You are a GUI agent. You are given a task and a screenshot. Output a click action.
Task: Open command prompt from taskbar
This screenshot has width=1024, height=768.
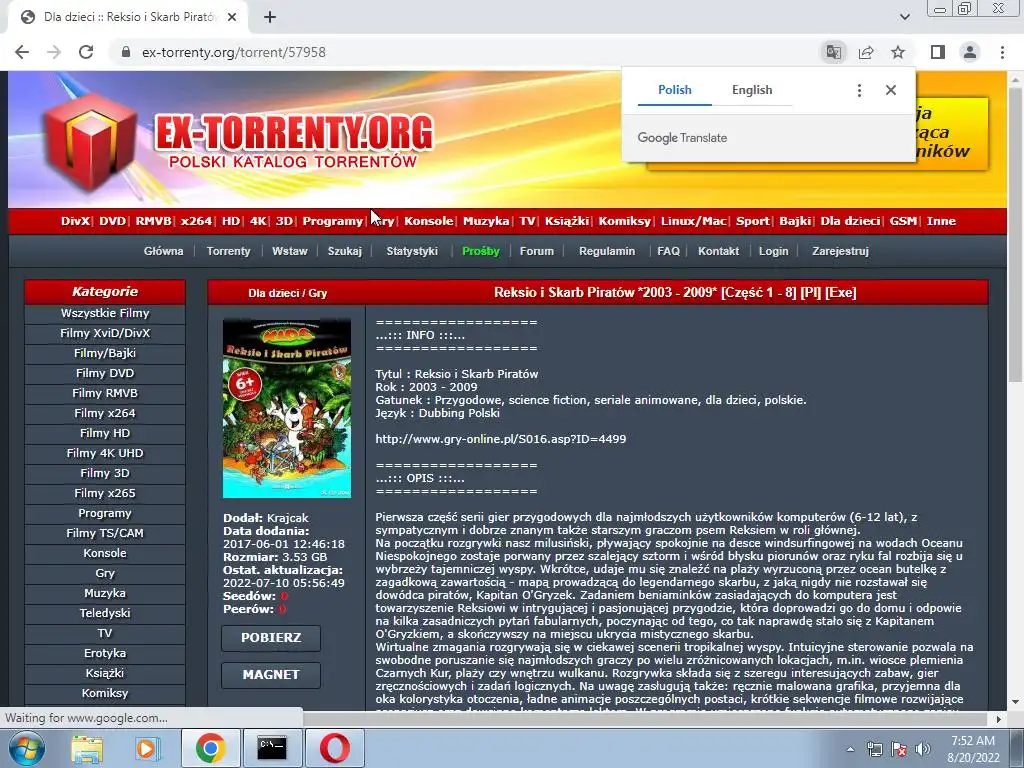coord(272,748)
